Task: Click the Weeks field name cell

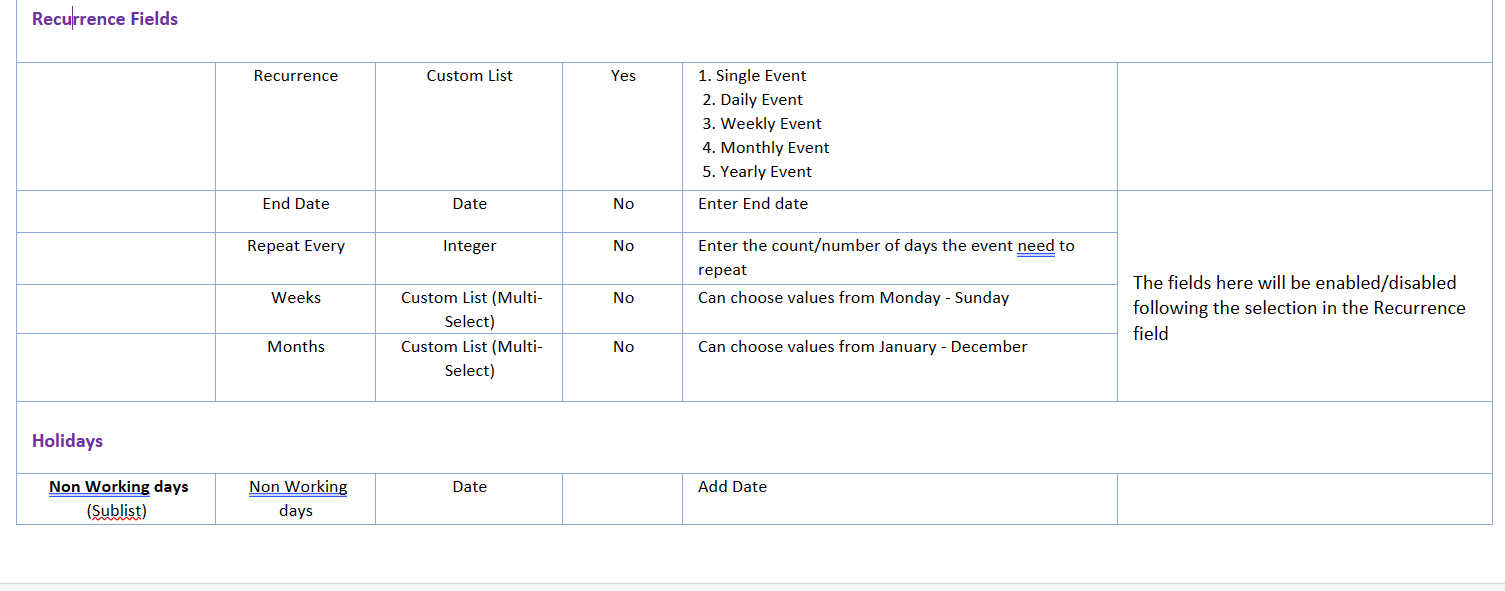Action: coord(296,298)
